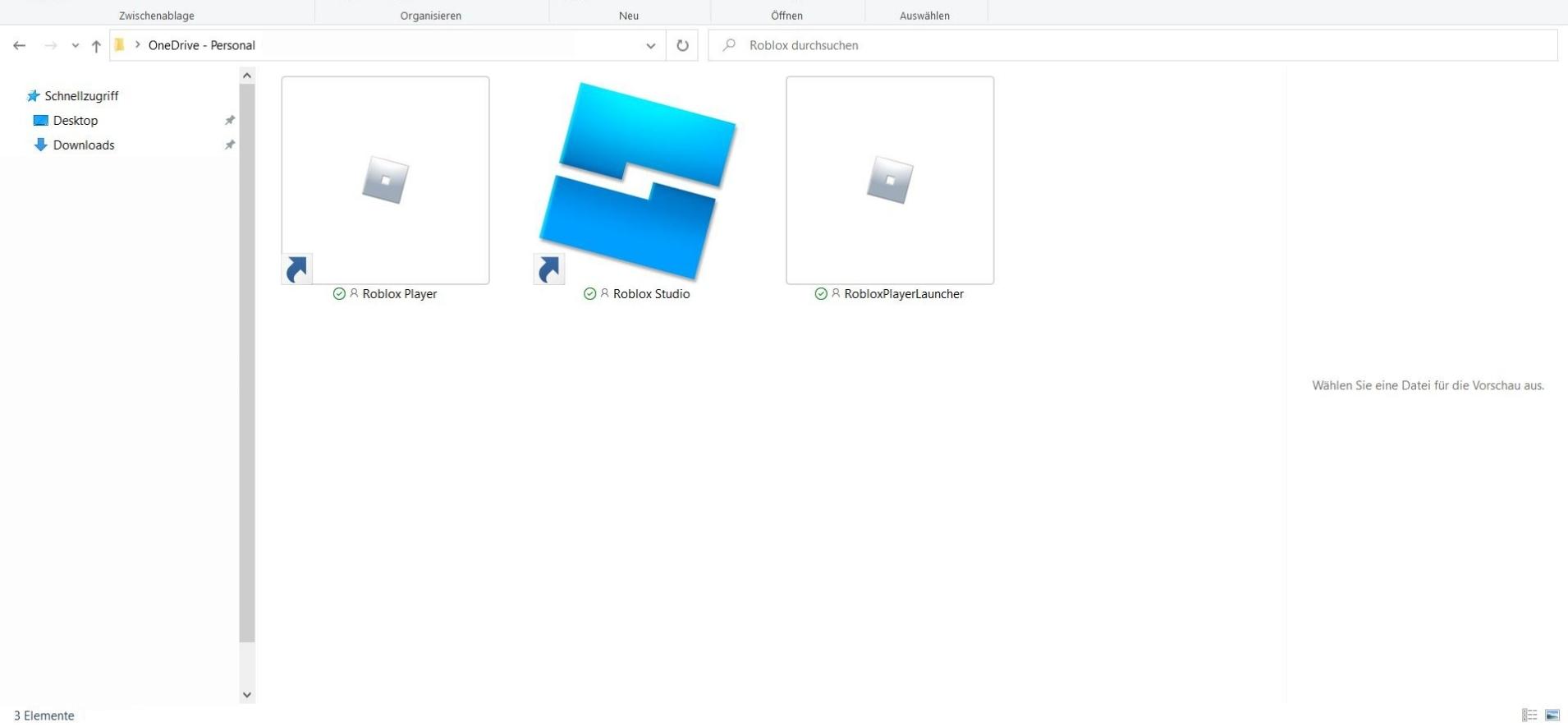Open Downloads in the navigation pane
The image size is (1568, 727).
click(84, 145)
